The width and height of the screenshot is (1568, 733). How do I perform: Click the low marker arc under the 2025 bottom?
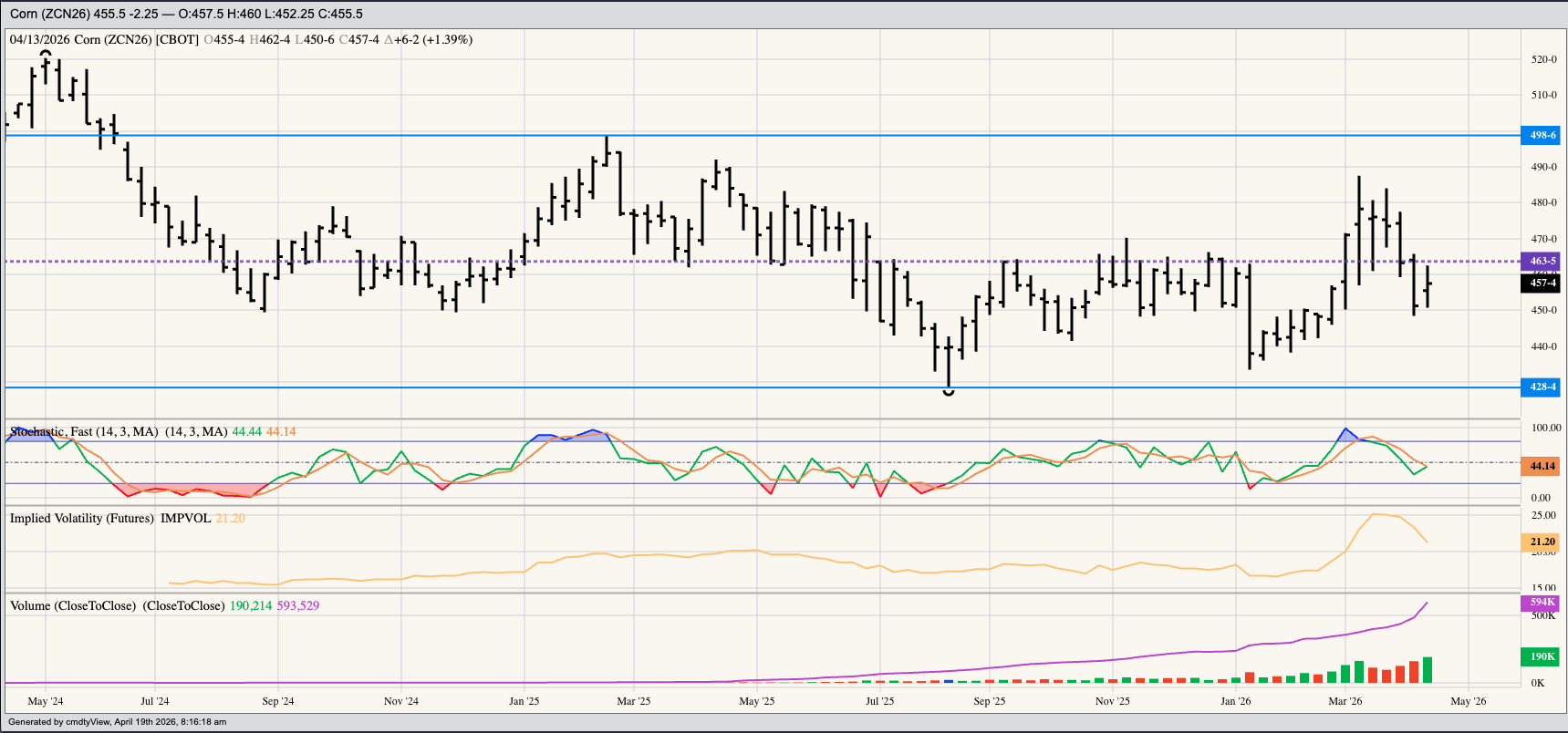[x=949, y=393]
